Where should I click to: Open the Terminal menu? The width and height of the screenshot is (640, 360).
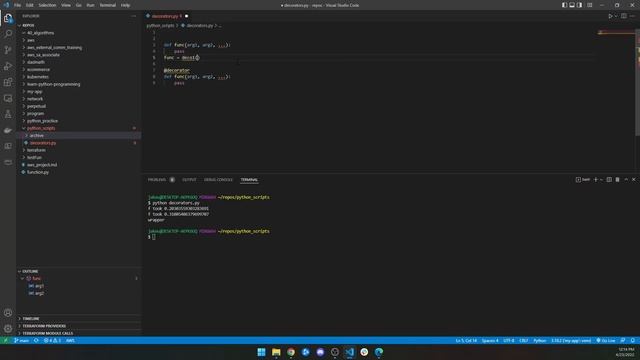coord(108,5)
